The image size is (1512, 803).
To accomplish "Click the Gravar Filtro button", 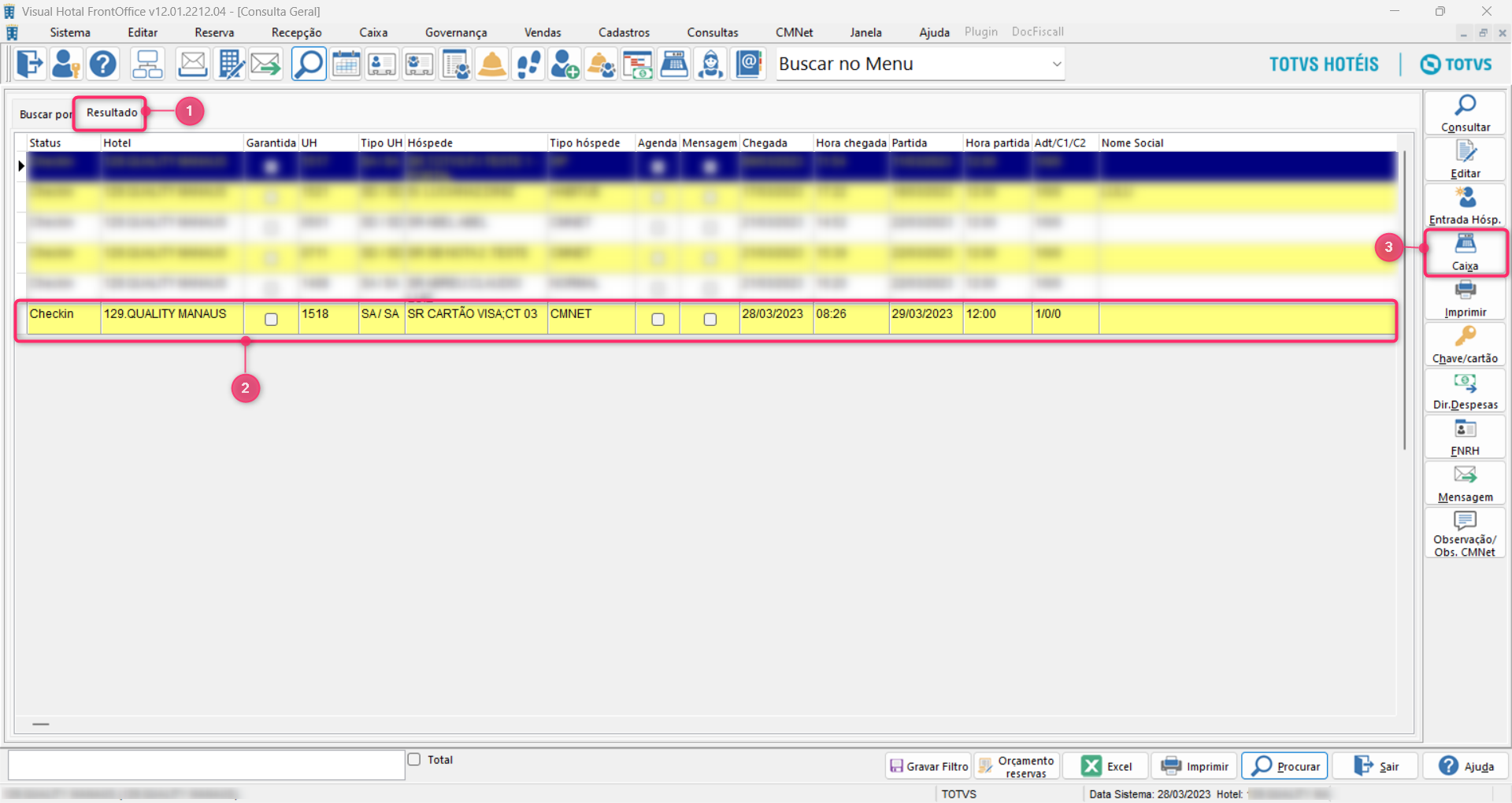I will click(928, 766).
